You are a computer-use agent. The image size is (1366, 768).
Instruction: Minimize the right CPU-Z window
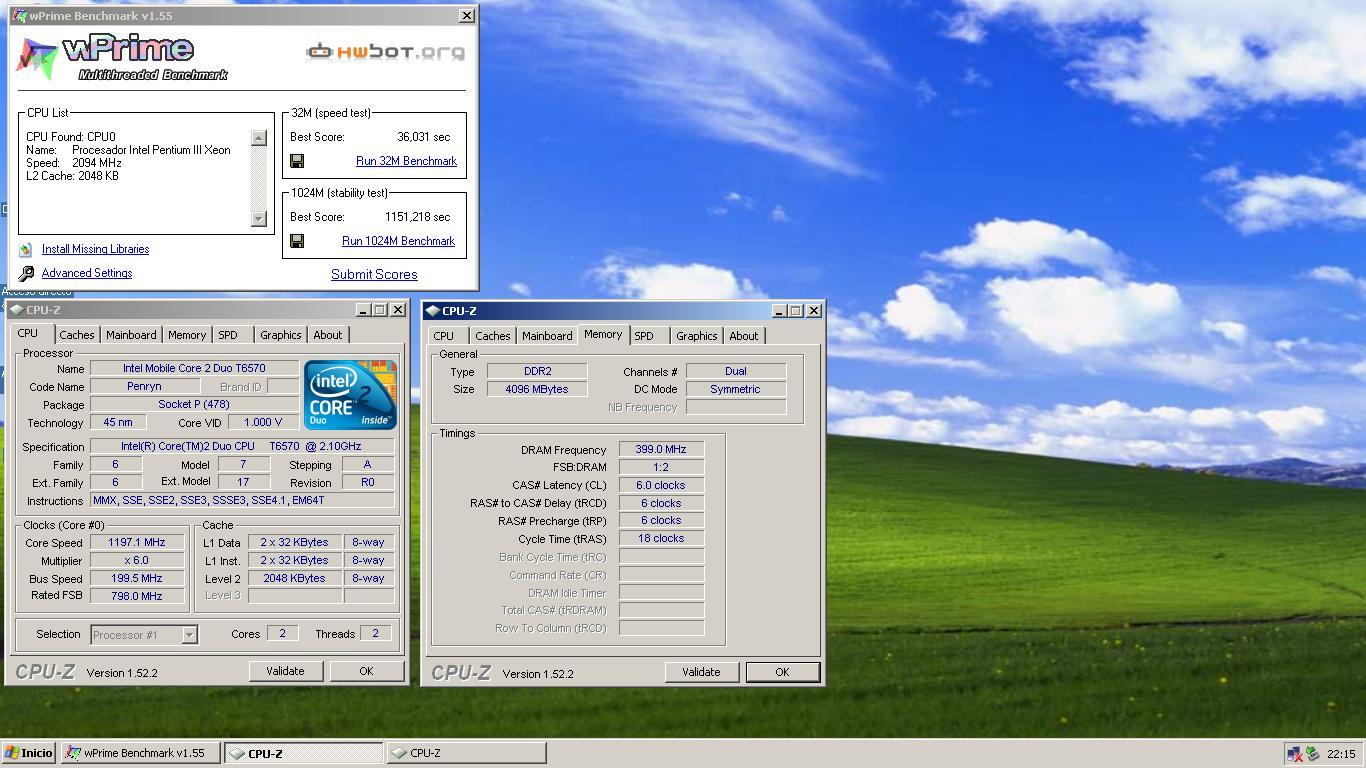point(779,311)
